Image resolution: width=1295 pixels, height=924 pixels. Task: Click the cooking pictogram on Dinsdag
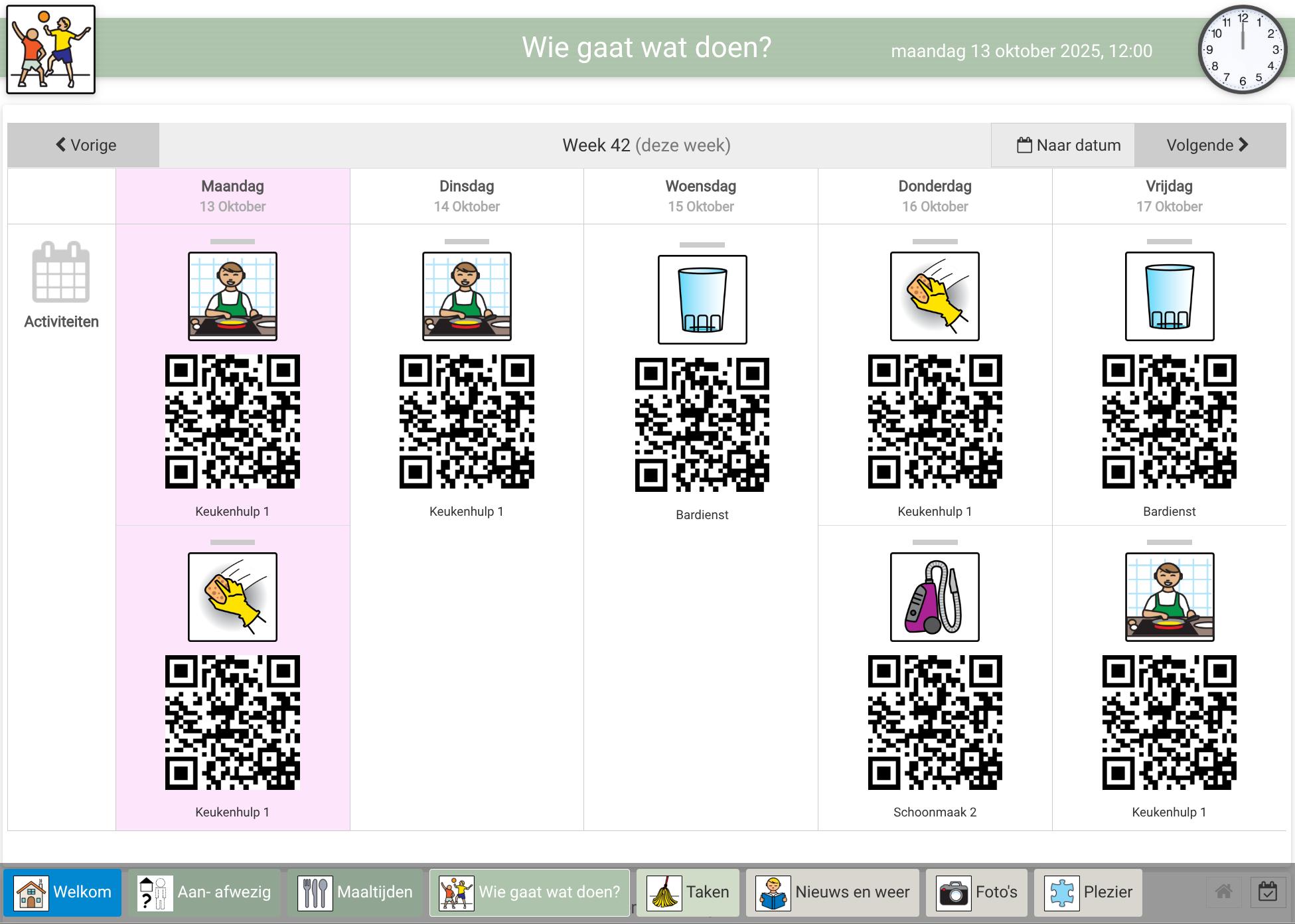tap(467, 296)
